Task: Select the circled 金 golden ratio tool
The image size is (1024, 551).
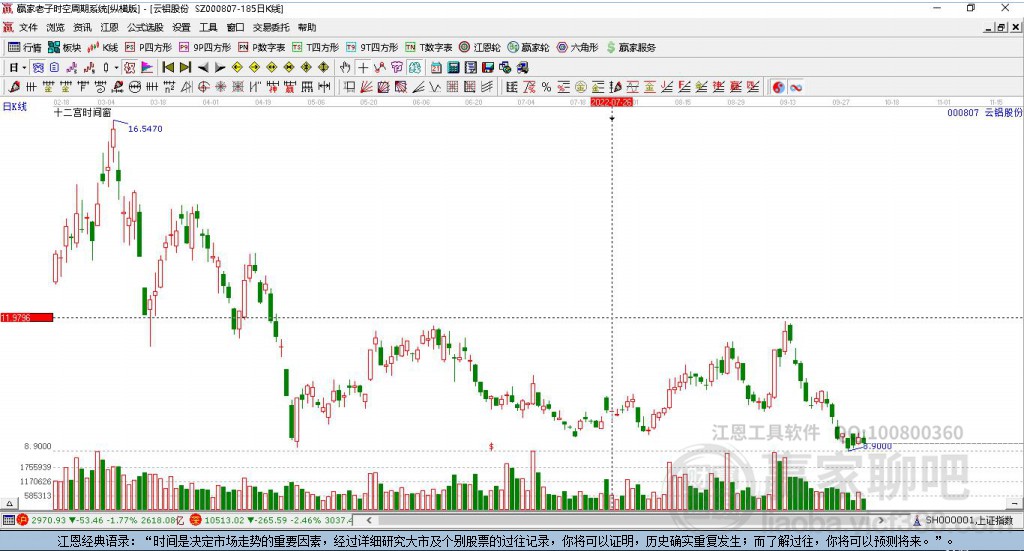Action: [581, 87]
